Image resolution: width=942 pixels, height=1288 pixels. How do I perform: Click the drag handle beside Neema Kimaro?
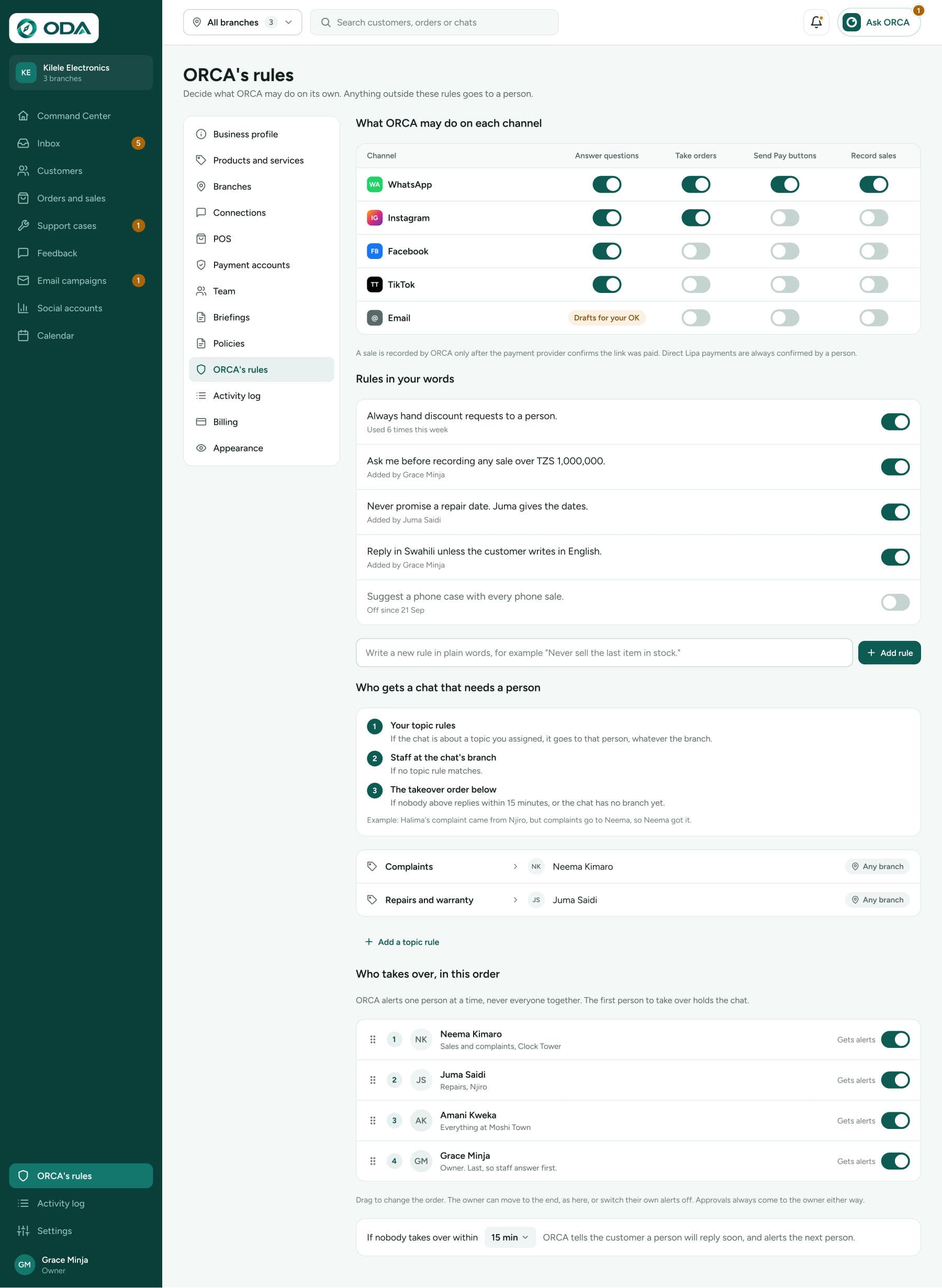click(373, 1040)
